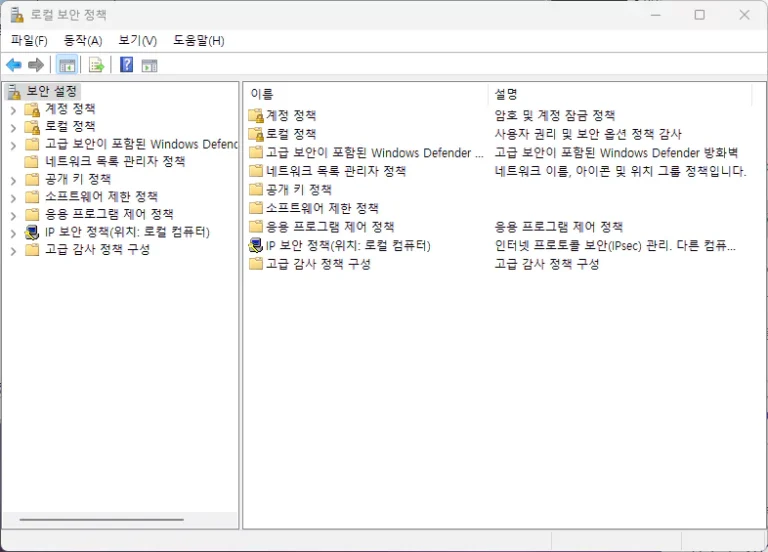
Task: Expand the 소프트웨어 제한 정책 tree node
Action: click(13, 198)
